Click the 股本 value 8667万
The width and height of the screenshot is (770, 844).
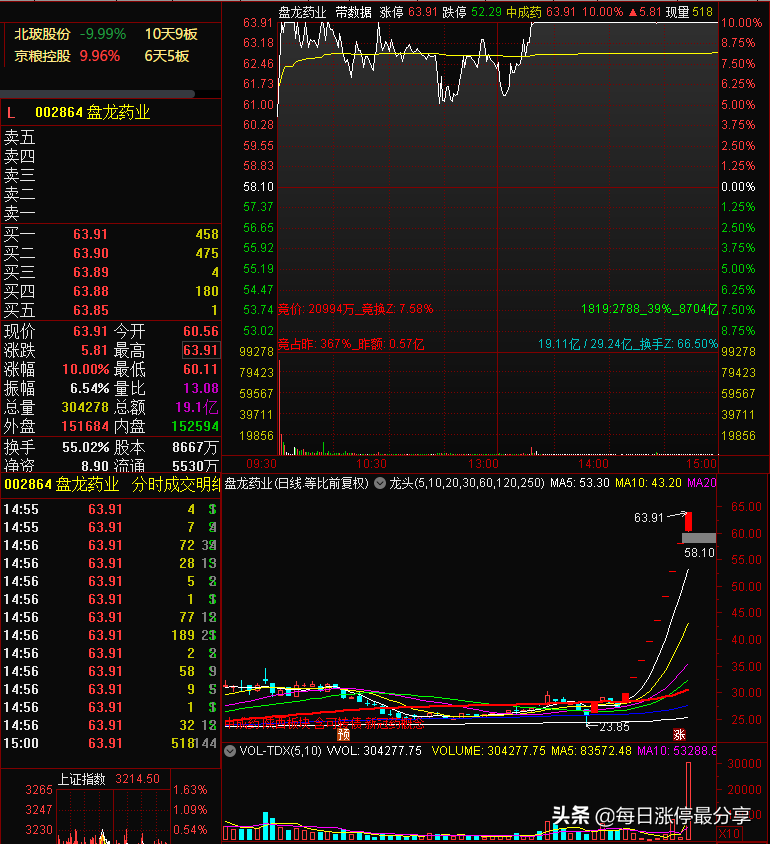click(x=195, y=447)
